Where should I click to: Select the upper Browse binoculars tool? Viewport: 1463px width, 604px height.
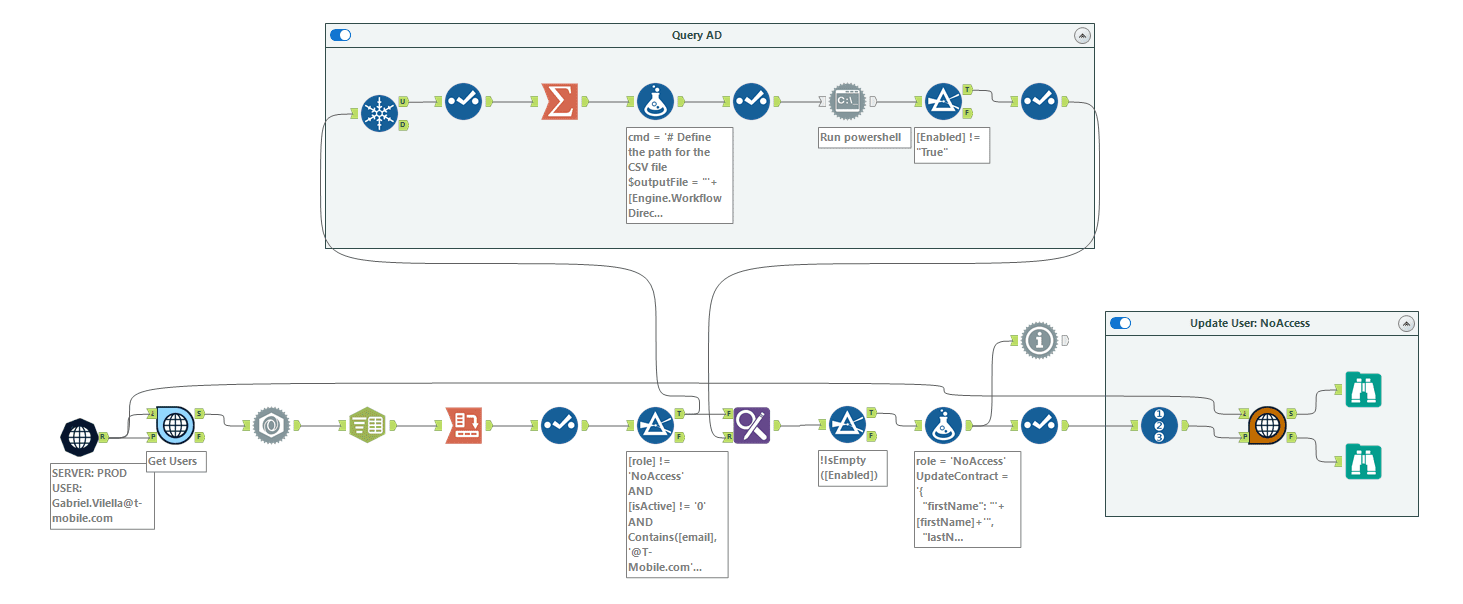pos(1362,388)
